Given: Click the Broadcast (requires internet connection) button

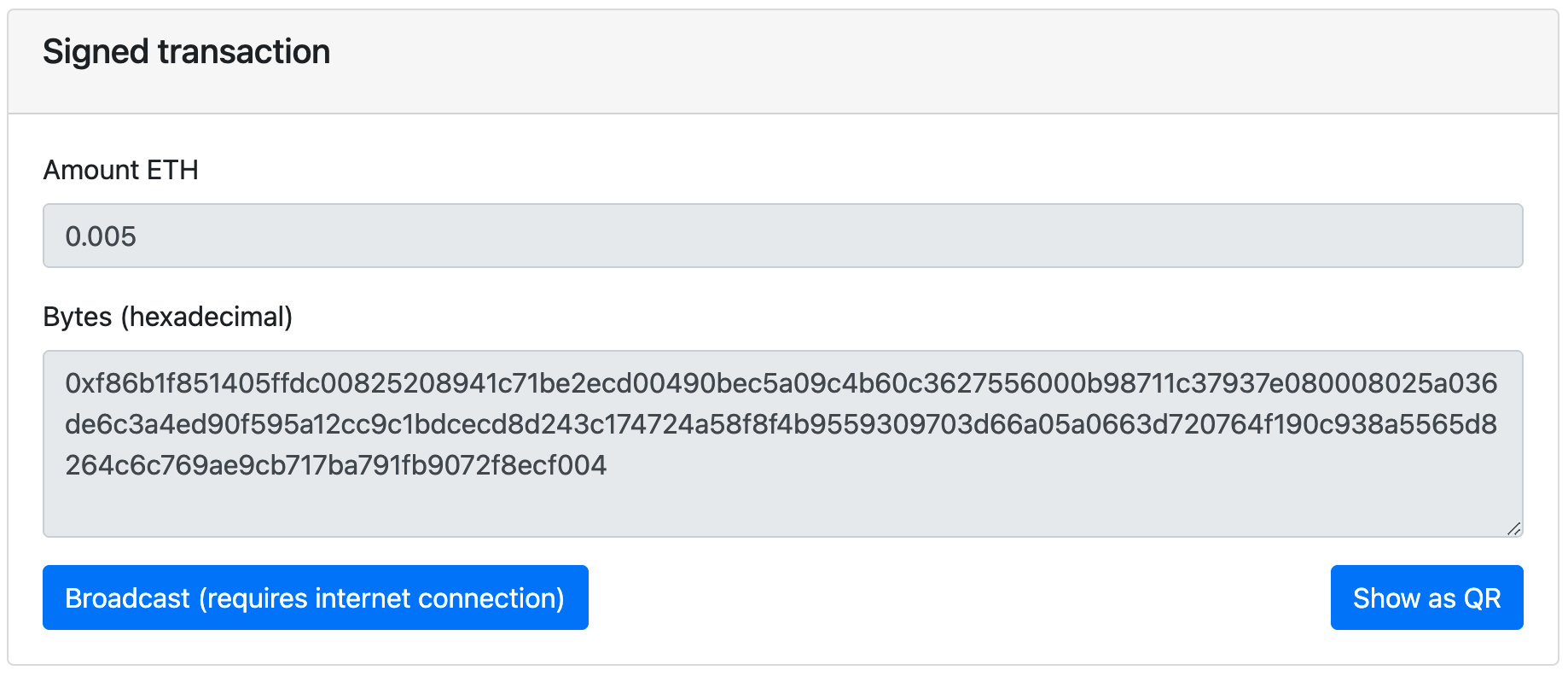Looking at the screenshot, I should tap(316, 597).
